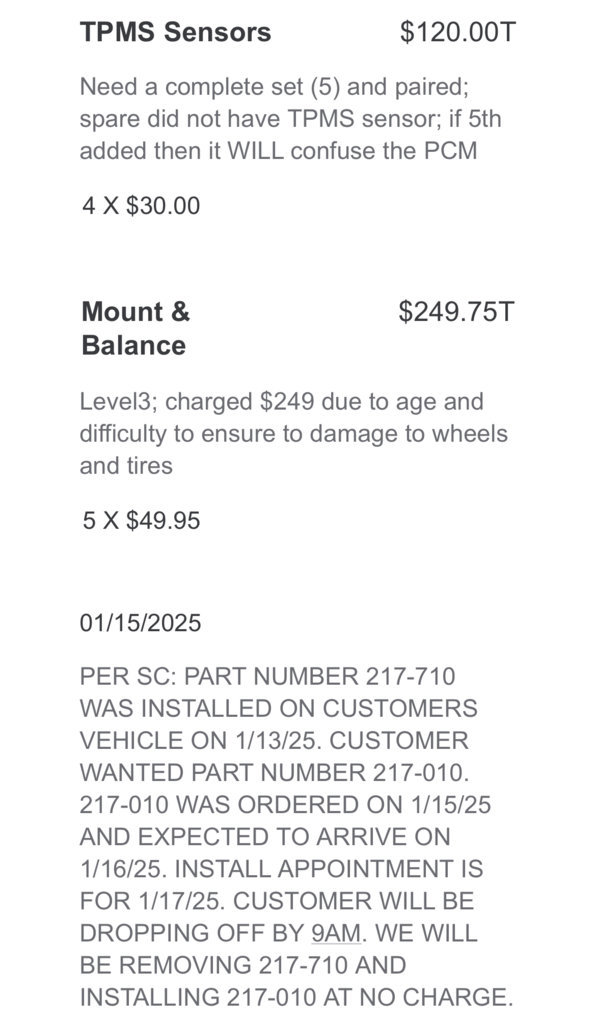Select the VEHICLE ON 1/13/25 line

tap(274, 741)
